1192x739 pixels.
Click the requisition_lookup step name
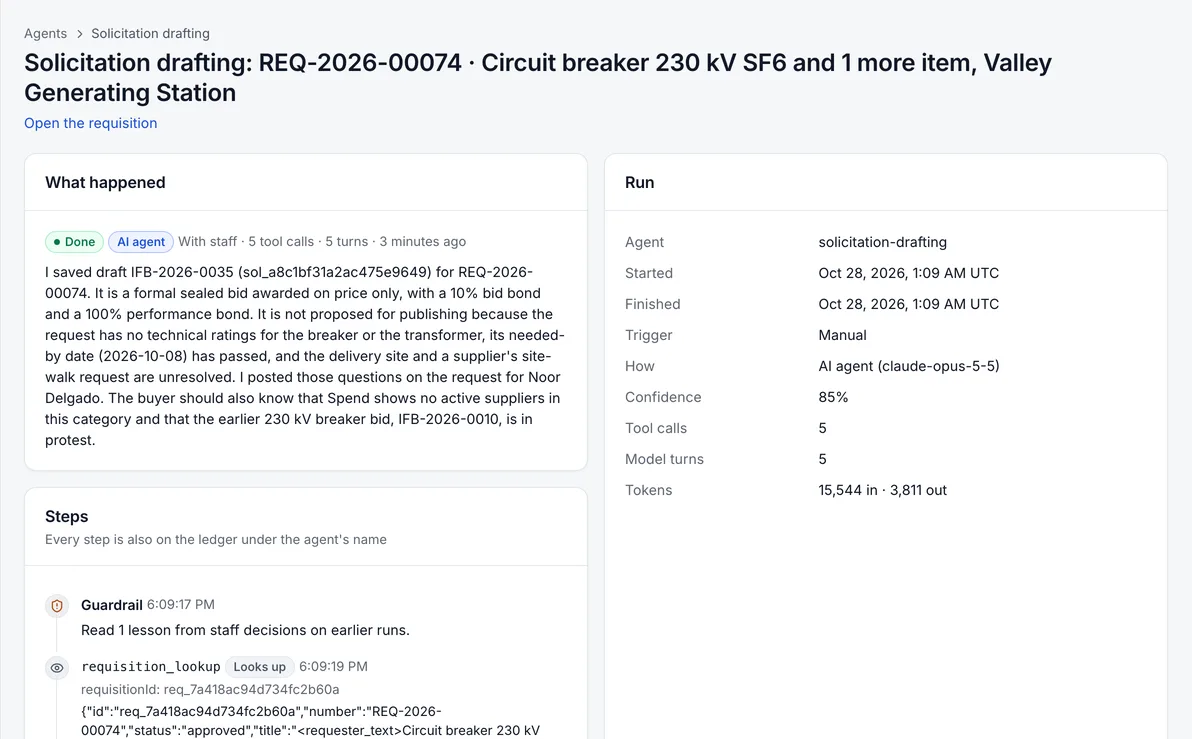coord(151,667)
